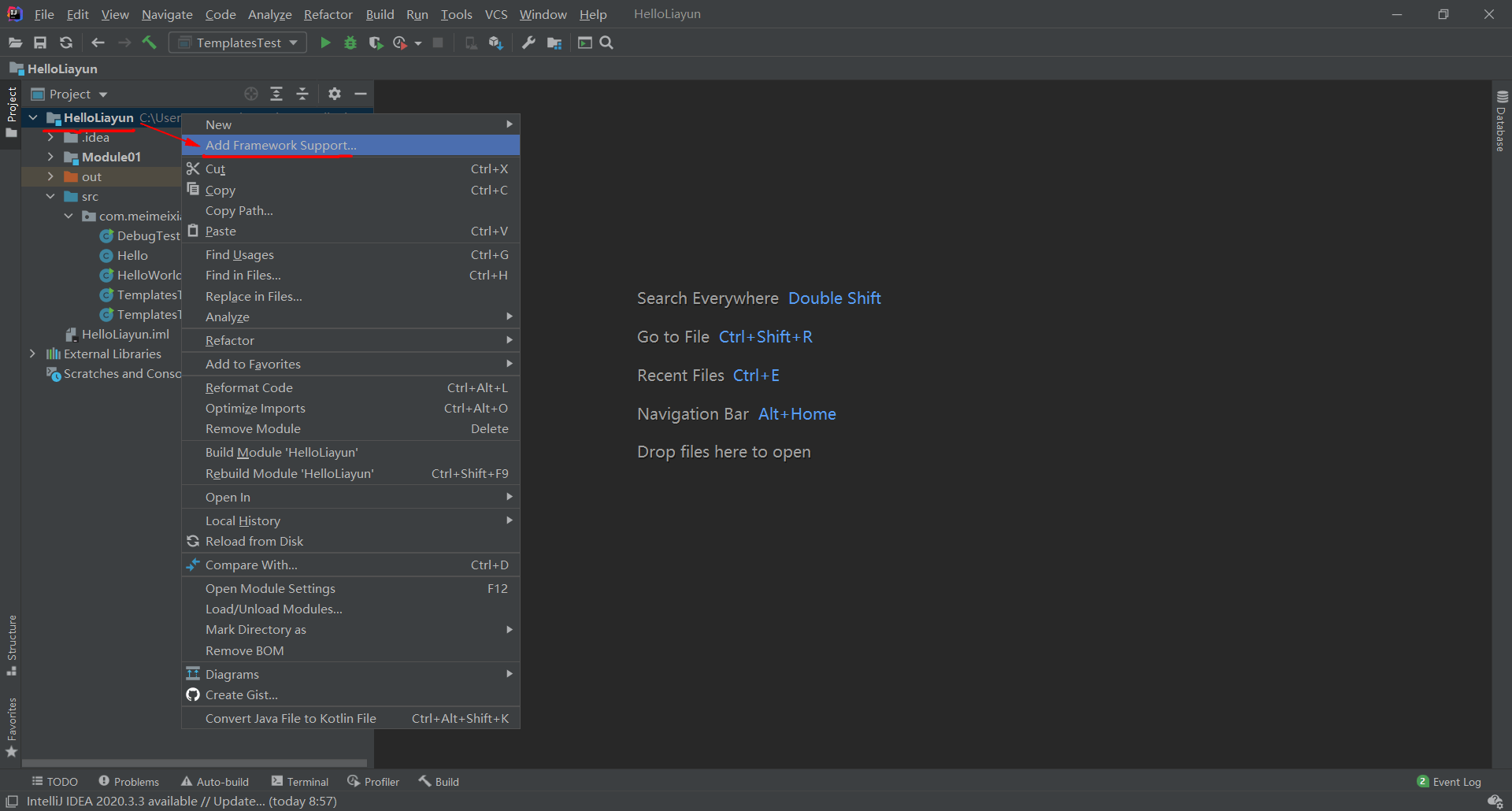The height and width of the screenshot is (811, 1512).
Task: Open Settings via the wrench icon
Action: pyautogui.click(x=528, y=43)
